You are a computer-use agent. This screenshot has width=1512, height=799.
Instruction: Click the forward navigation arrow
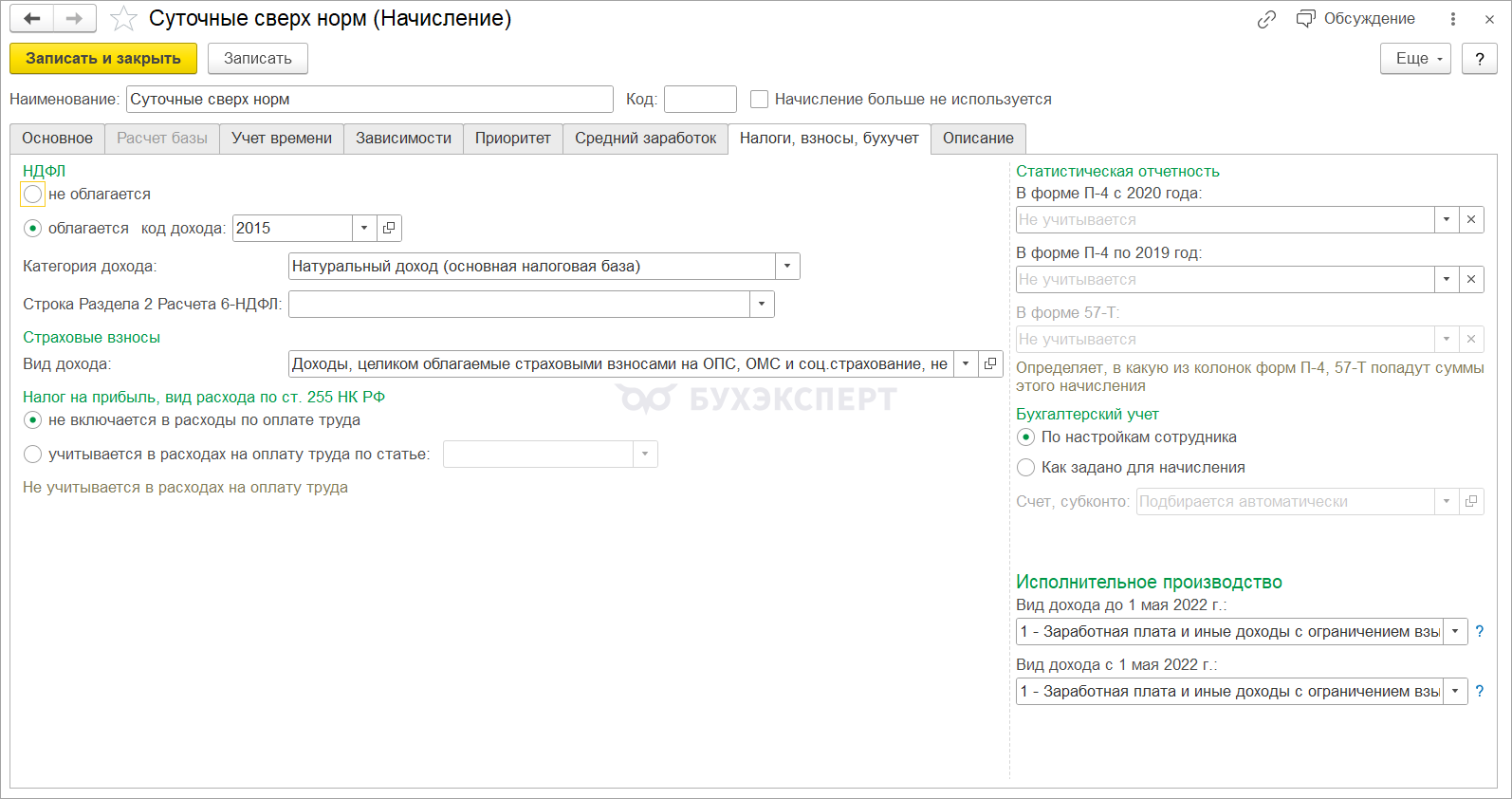click(74, 19)
